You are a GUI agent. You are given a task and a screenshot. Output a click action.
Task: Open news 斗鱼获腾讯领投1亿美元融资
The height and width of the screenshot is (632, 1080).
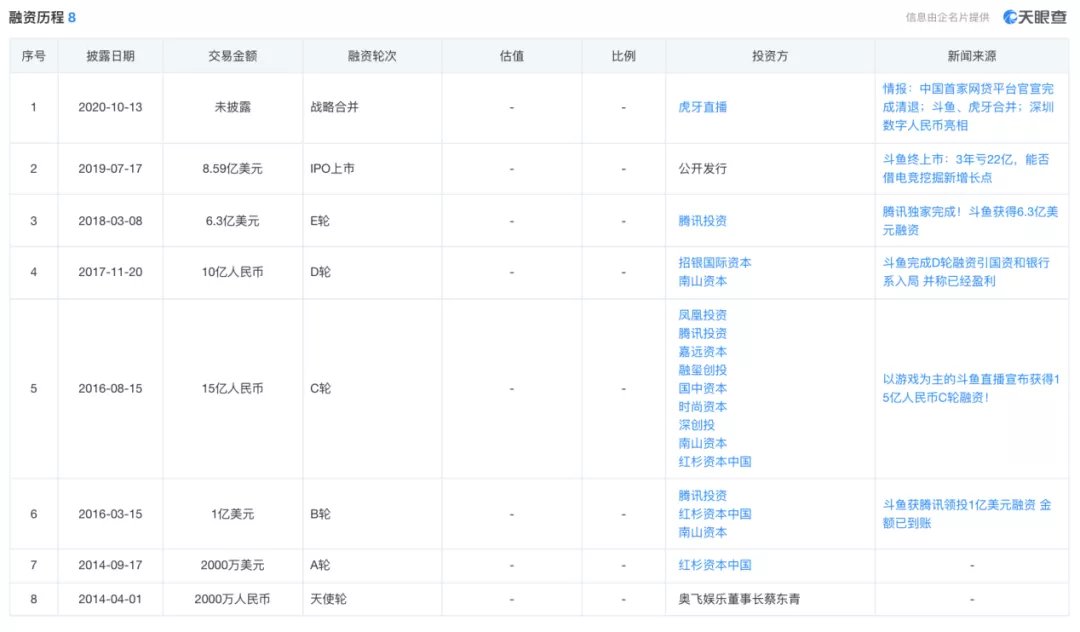(967, 514)
